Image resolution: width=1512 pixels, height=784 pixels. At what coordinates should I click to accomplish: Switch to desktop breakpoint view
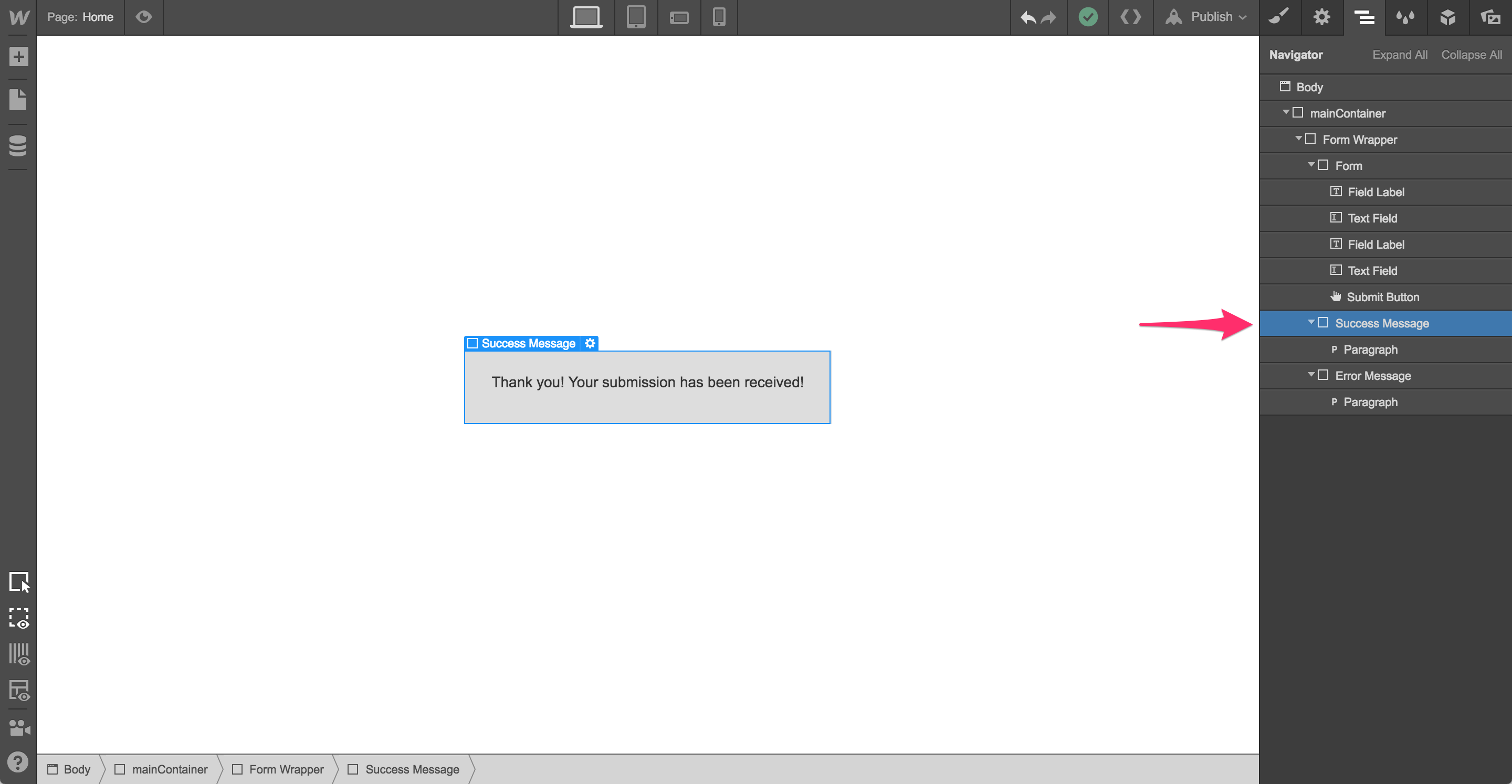(586, 17)
